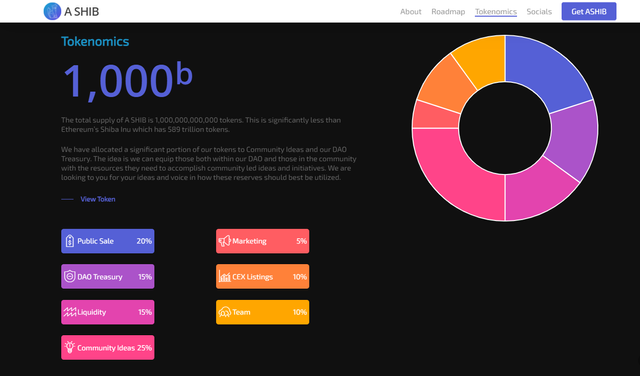Screen dimensions: 640x376
Task: Click the DAO Treasury shield icon
Action: [70, 276]
